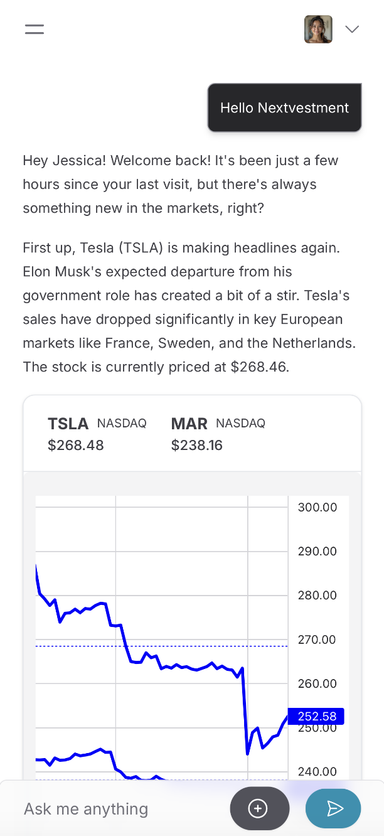
Task: Click the plus attachment button
Action: click(260, 809)
